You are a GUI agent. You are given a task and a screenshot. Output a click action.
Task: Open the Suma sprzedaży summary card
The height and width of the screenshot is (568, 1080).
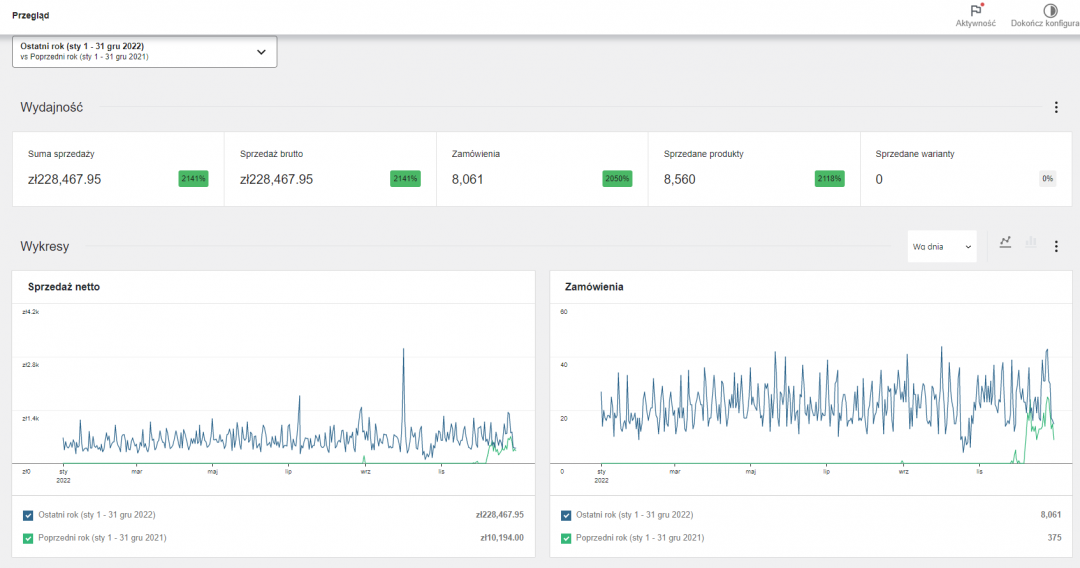point(117,169)
